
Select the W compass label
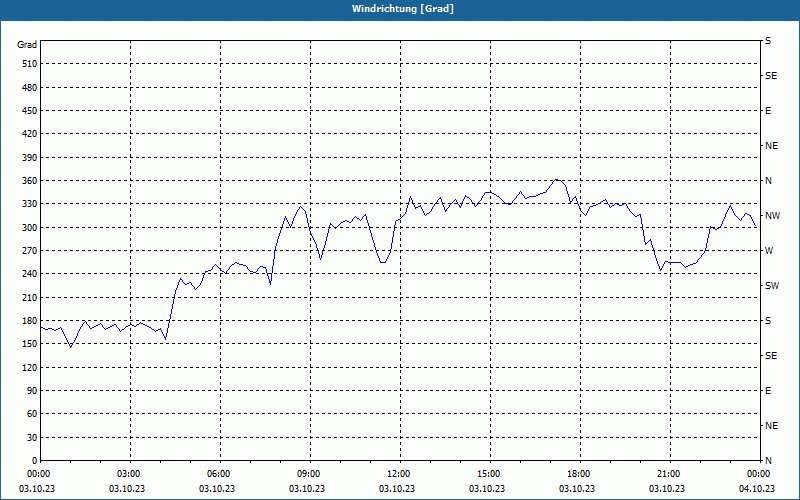point(769,251)
